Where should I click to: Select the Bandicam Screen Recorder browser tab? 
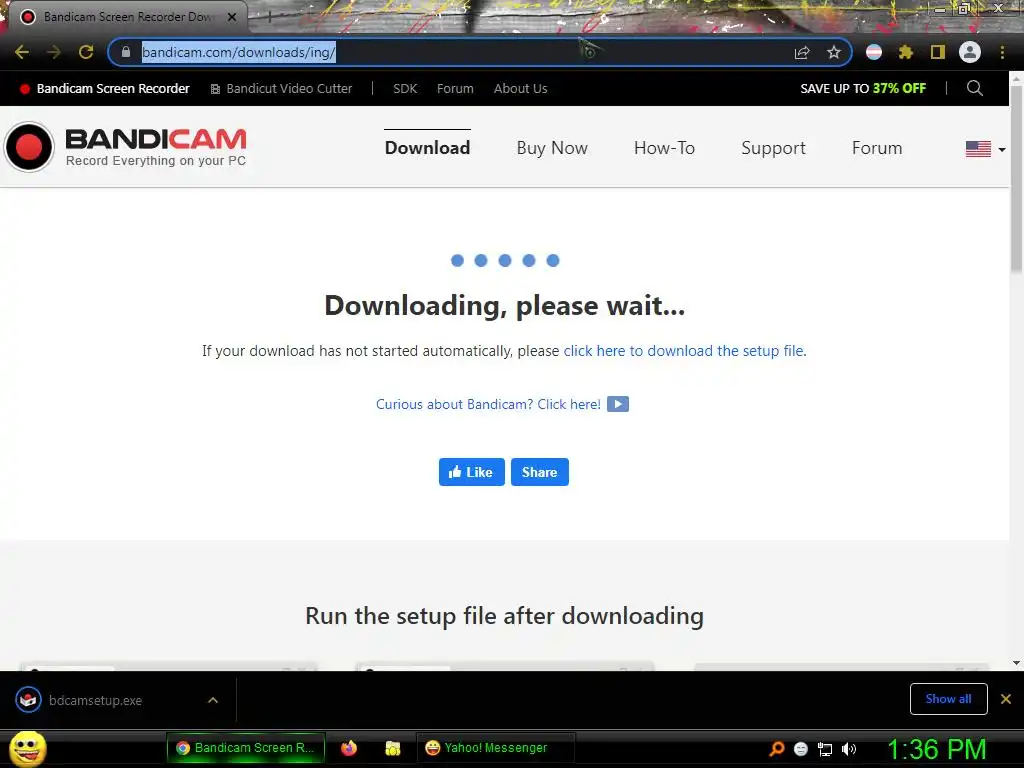[x=127, y=17]
